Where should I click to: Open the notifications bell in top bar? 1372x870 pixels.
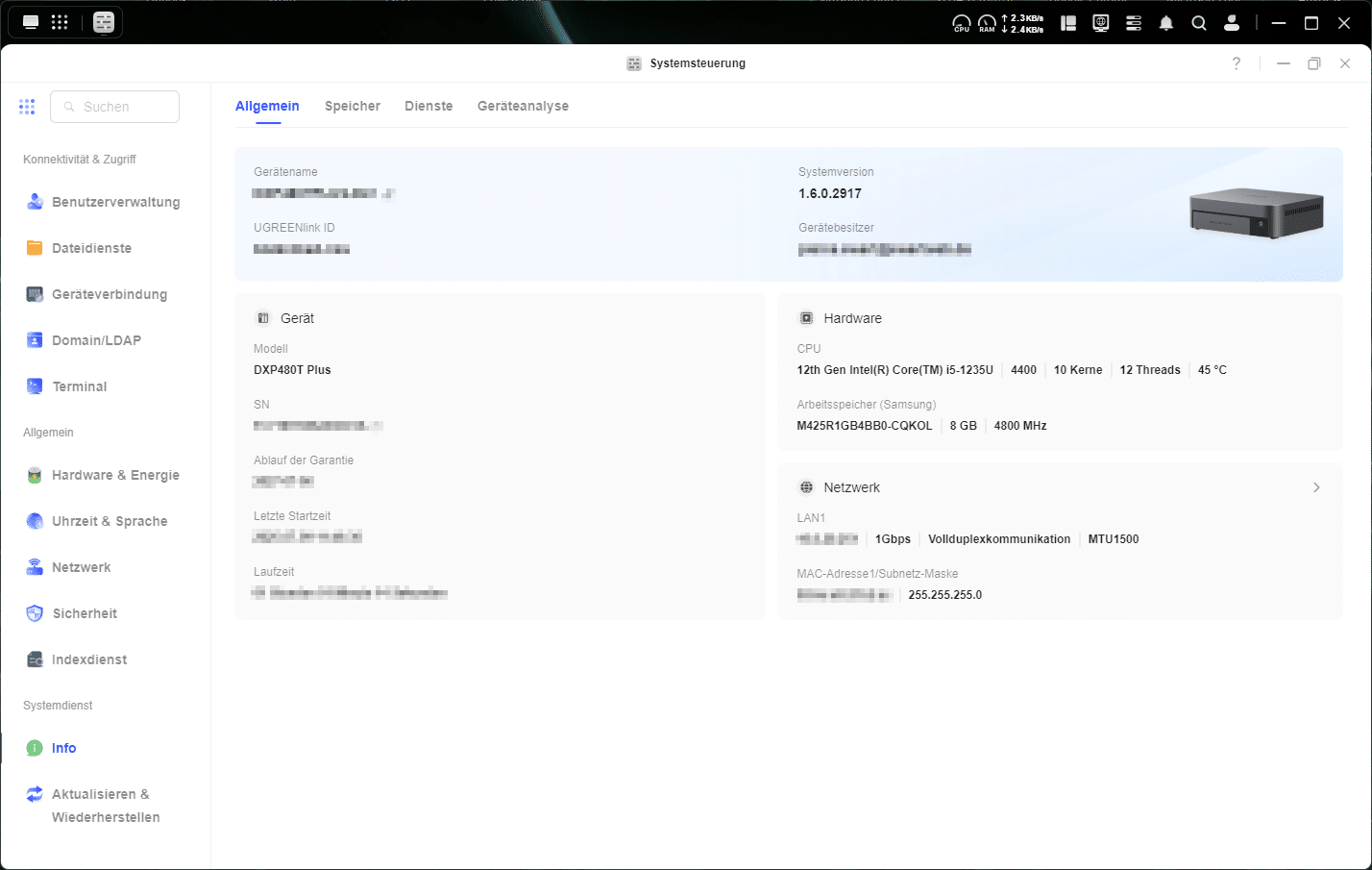pos(1165,23)
